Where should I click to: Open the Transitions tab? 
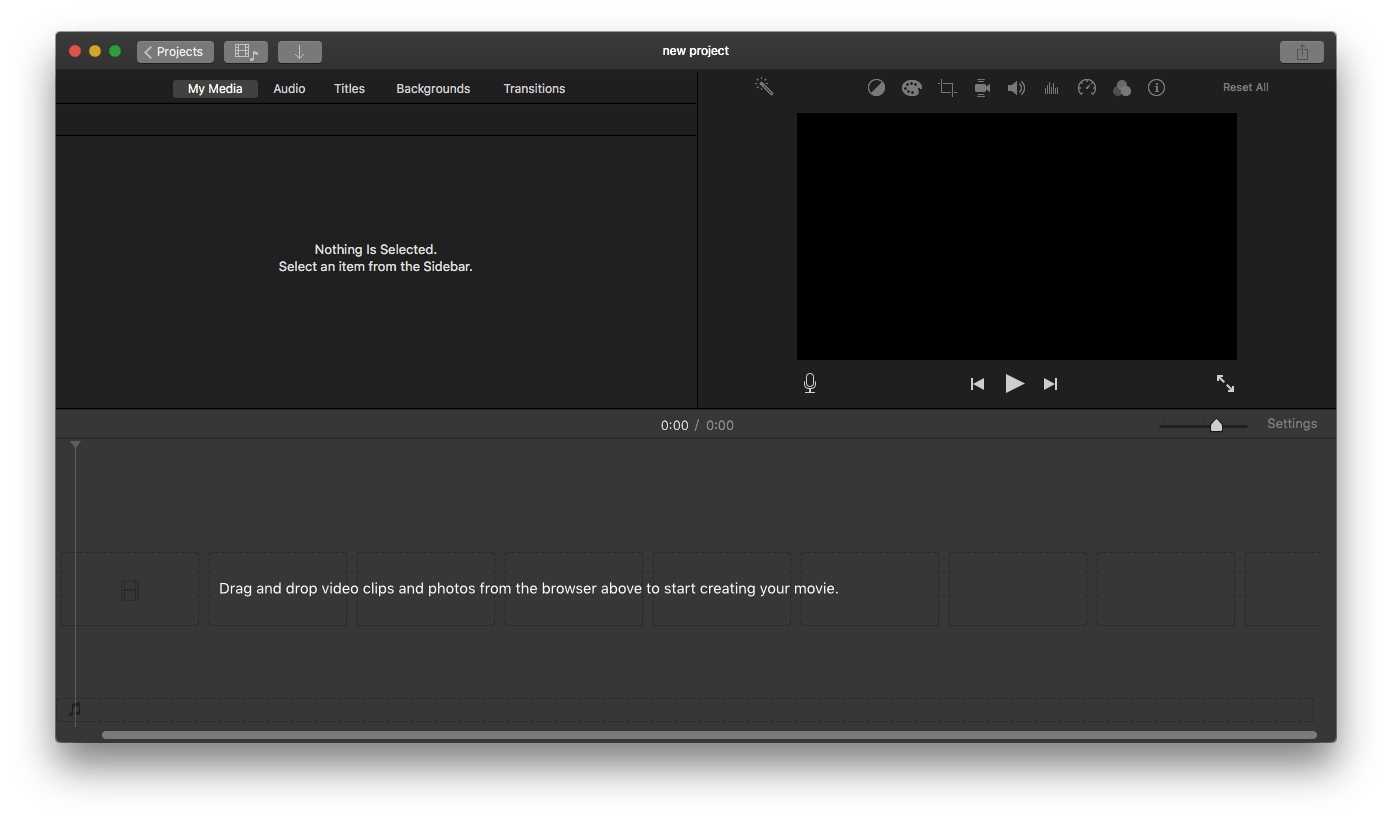coord(534,89)
